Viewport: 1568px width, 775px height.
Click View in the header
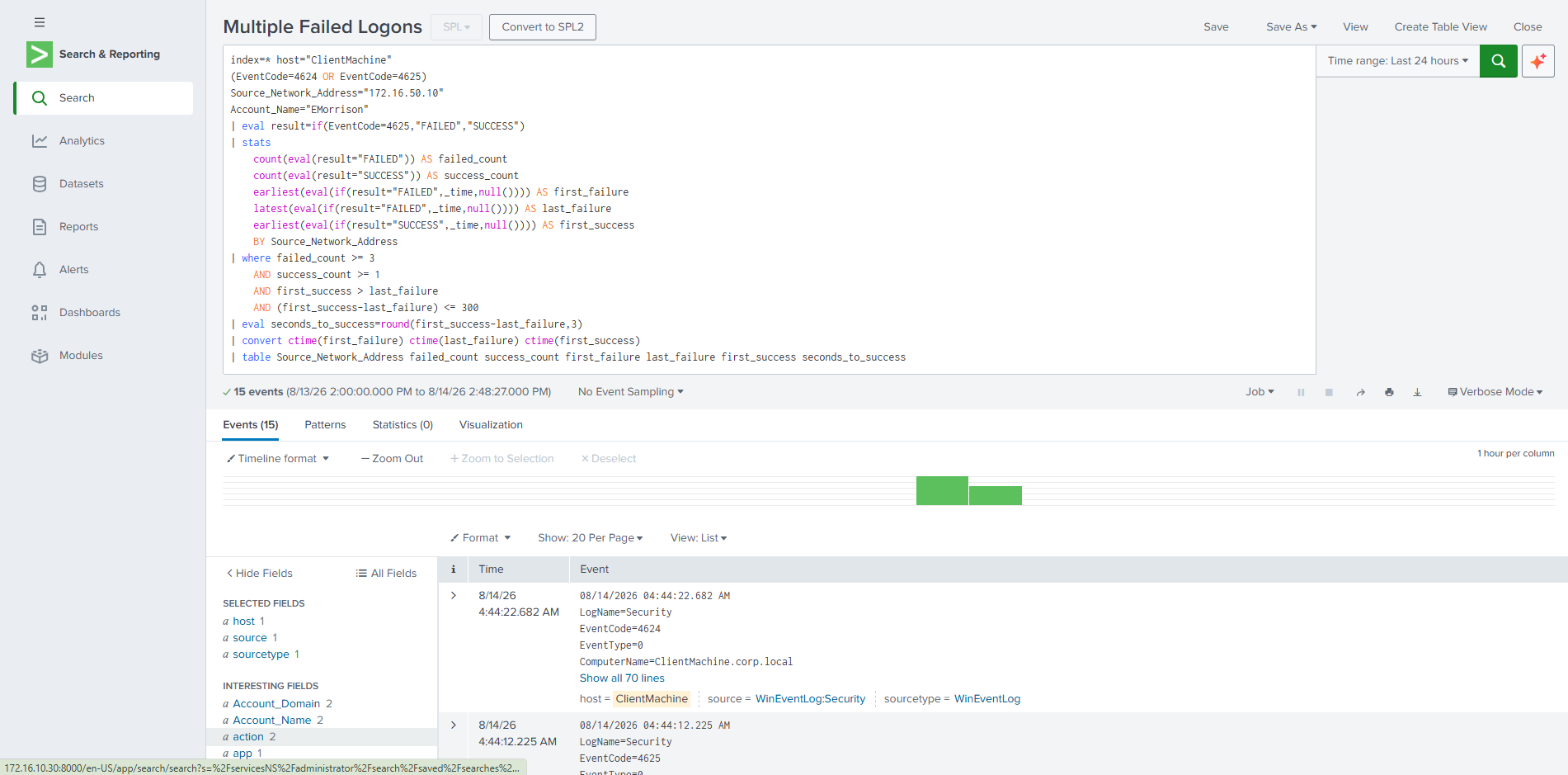click(x=1355, y=27)
